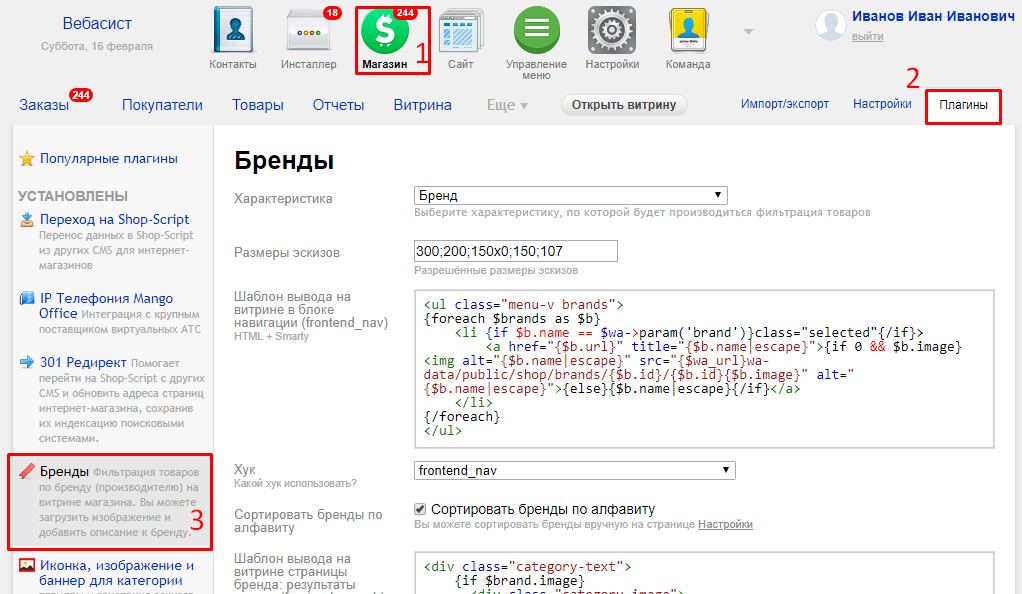The image size is (1022, 594).
Task: Open the Контакты app icon
Action: pyautogui.click(x=233, y=31)
